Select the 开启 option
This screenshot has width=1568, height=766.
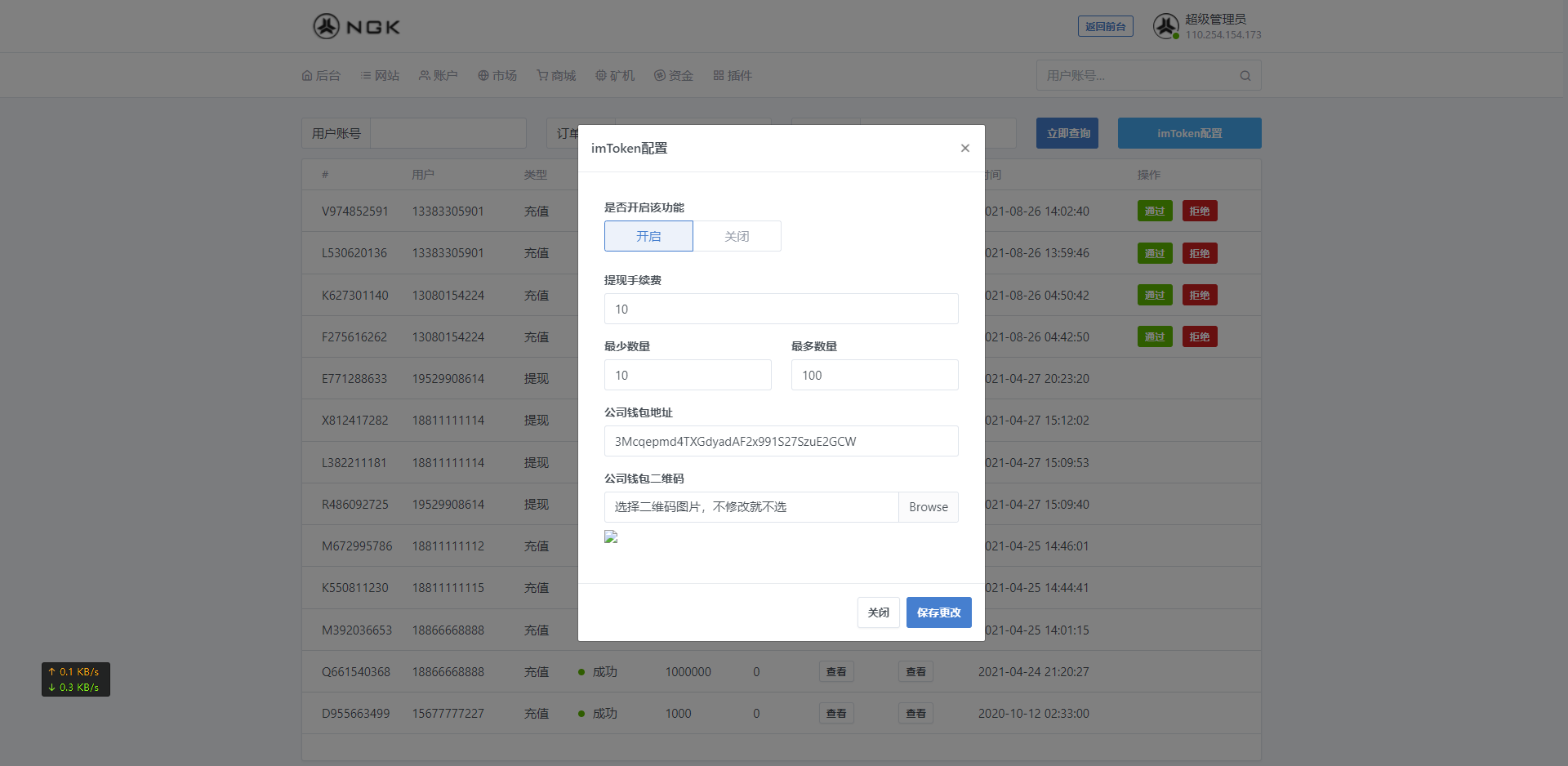(648, 236)
